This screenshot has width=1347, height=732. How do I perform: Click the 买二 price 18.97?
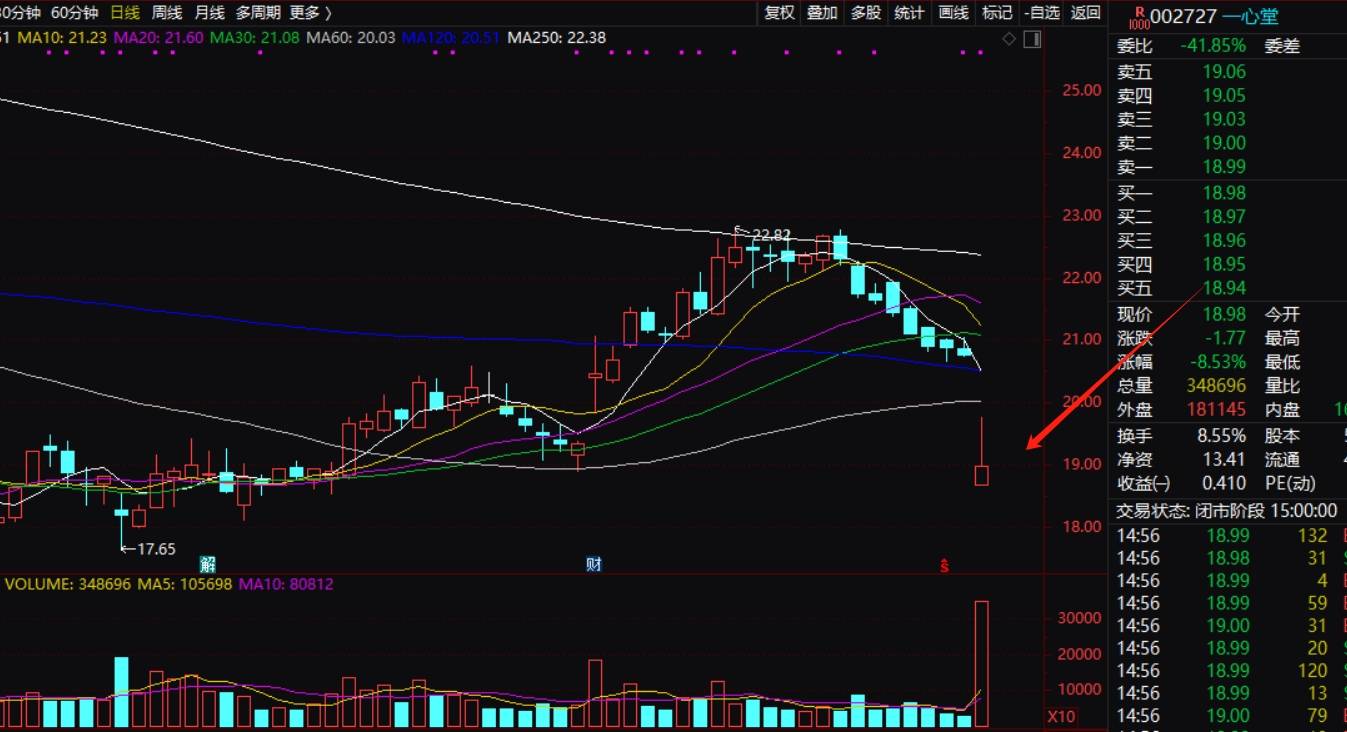point(1224,217)
